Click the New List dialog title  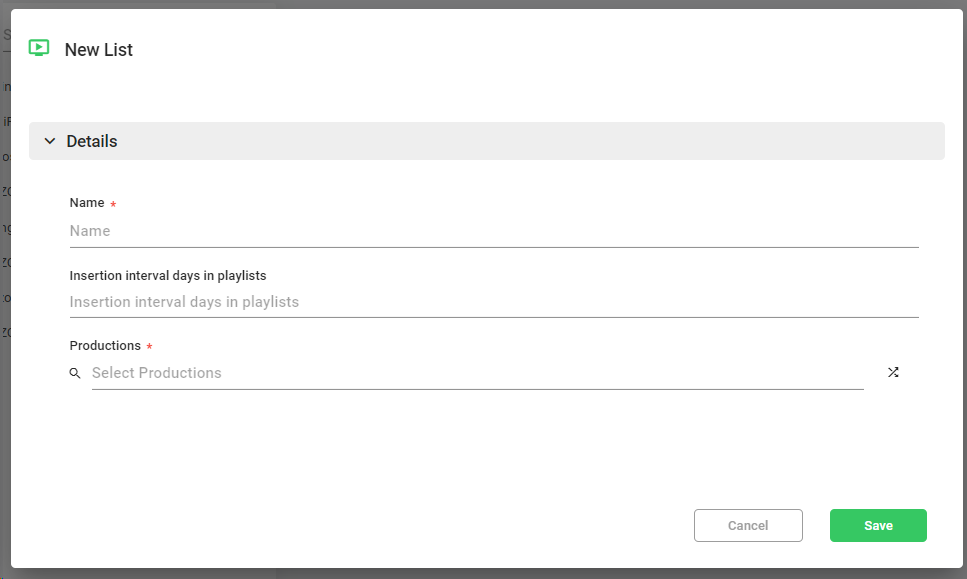(99, 50)
